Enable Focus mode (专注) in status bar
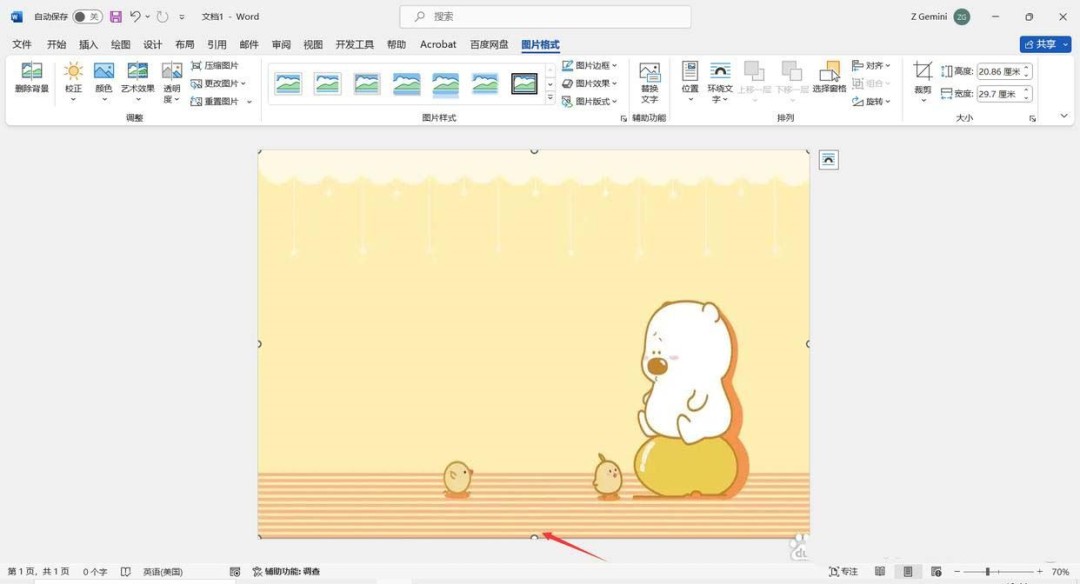Viewport: 1080px width, 584px height. pos(843,571)
